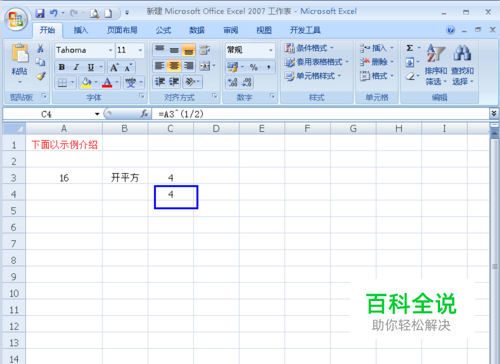Apply percent style

coord(254,67)
